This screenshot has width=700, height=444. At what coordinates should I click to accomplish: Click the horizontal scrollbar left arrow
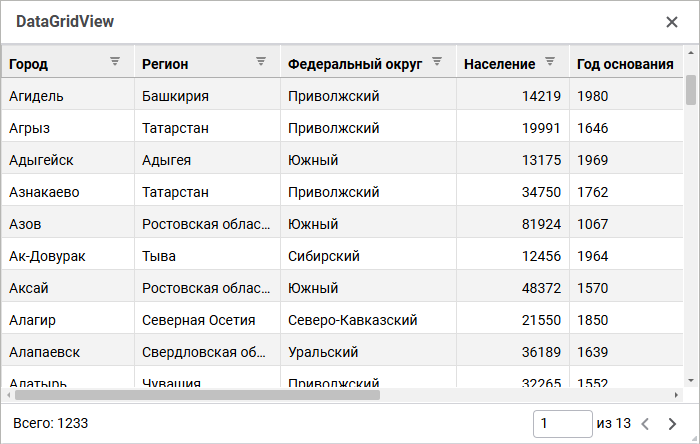(x=8, y=395)
